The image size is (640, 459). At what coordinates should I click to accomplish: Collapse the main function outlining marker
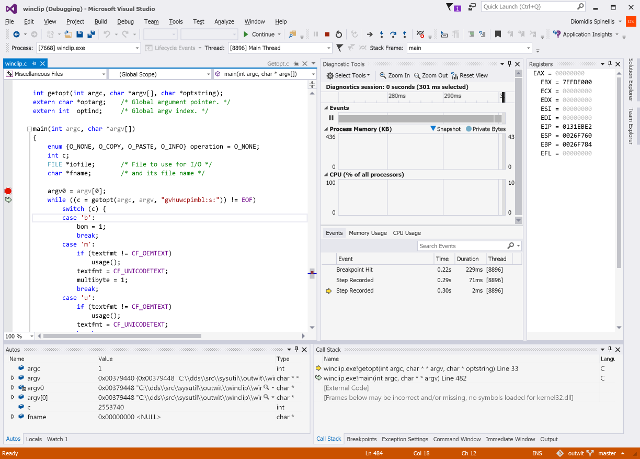29,129
